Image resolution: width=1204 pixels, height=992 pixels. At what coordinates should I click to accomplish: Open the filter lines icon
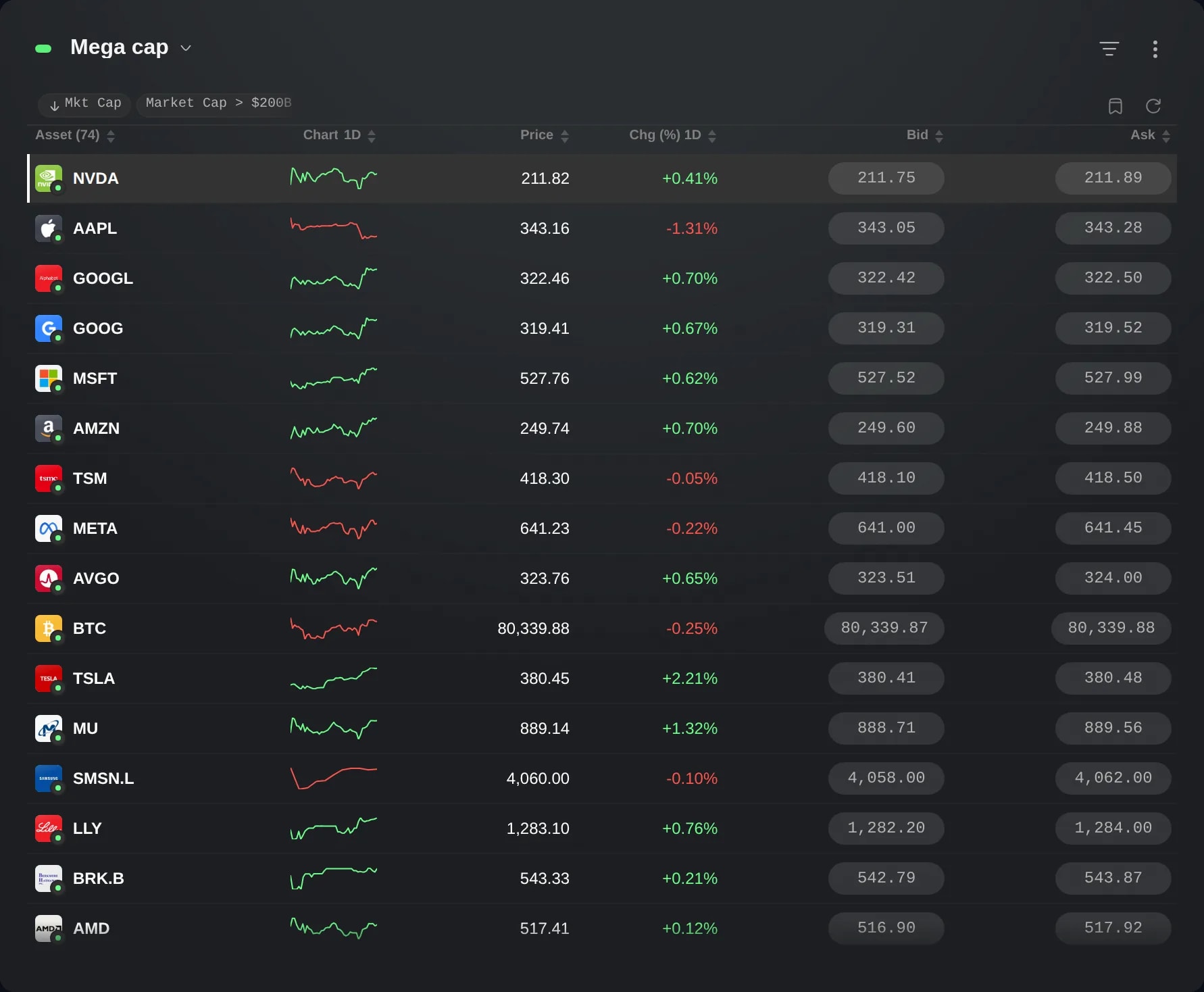pos(1109,49)
